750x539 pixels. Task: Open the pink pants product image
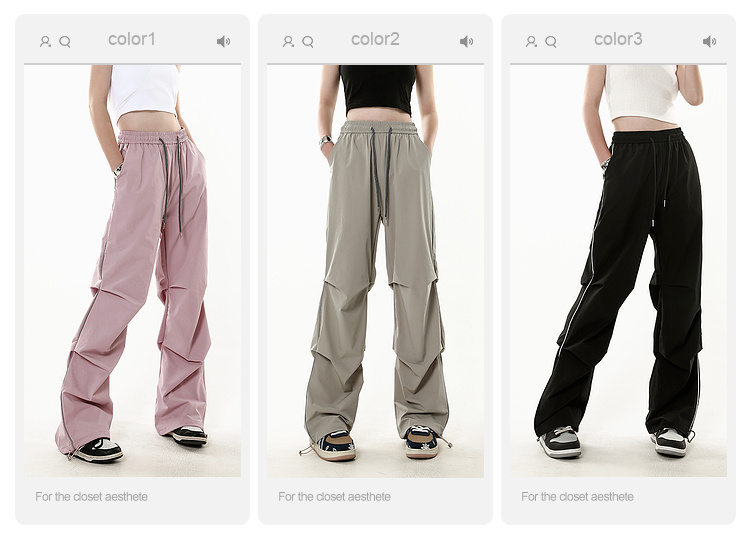(132, 271)
